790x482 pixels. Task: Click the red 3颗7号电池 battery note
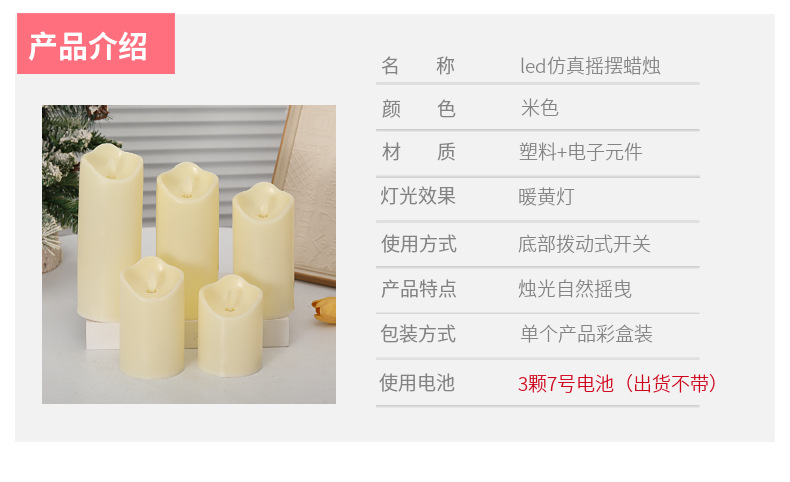coord(618,384)
